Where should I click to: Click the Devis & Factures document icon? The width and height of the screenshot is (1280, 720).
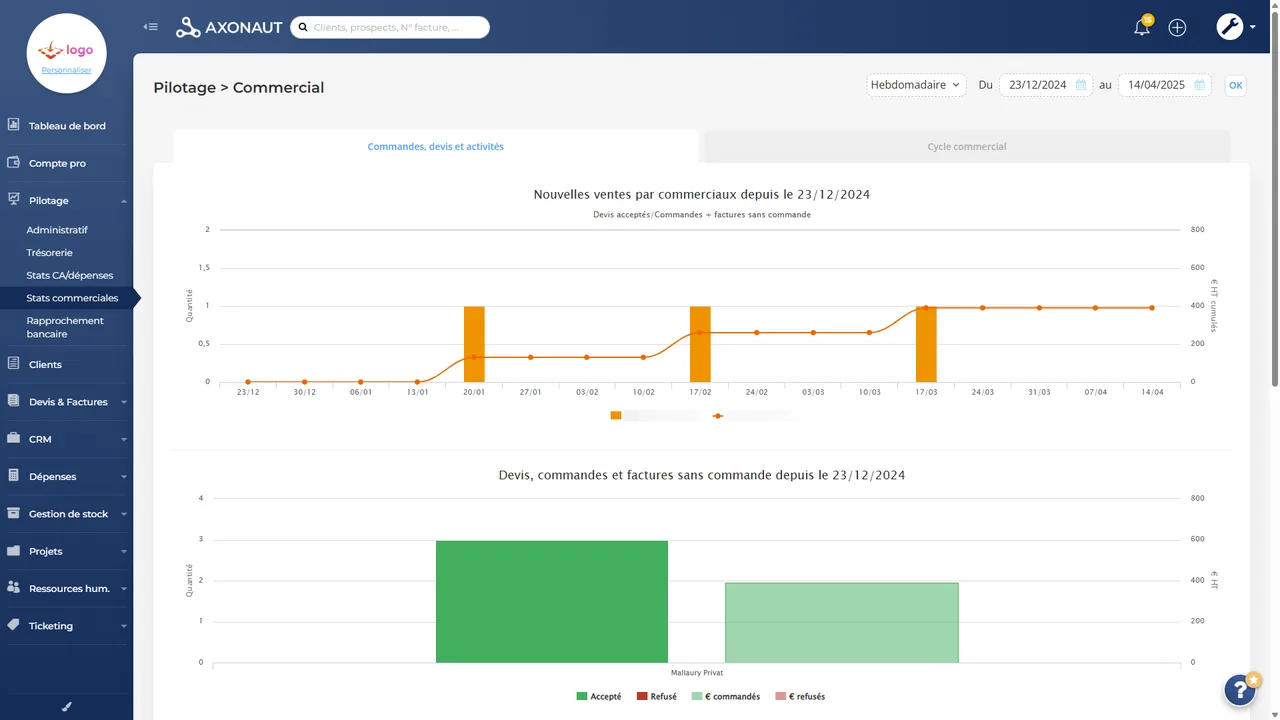(14, 401)
